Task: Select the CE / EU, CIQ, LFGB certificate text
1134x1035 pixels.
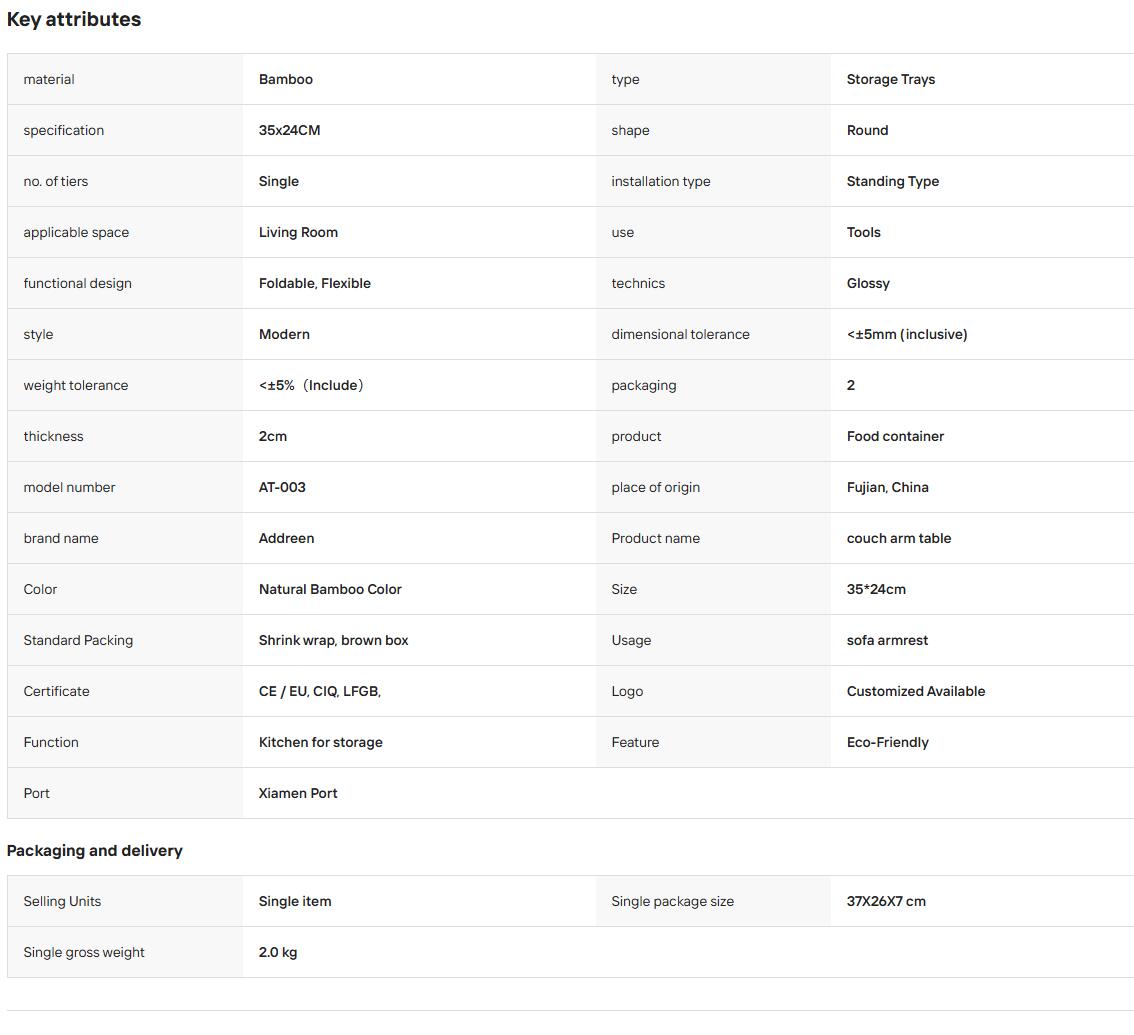Action: [320, 691]
